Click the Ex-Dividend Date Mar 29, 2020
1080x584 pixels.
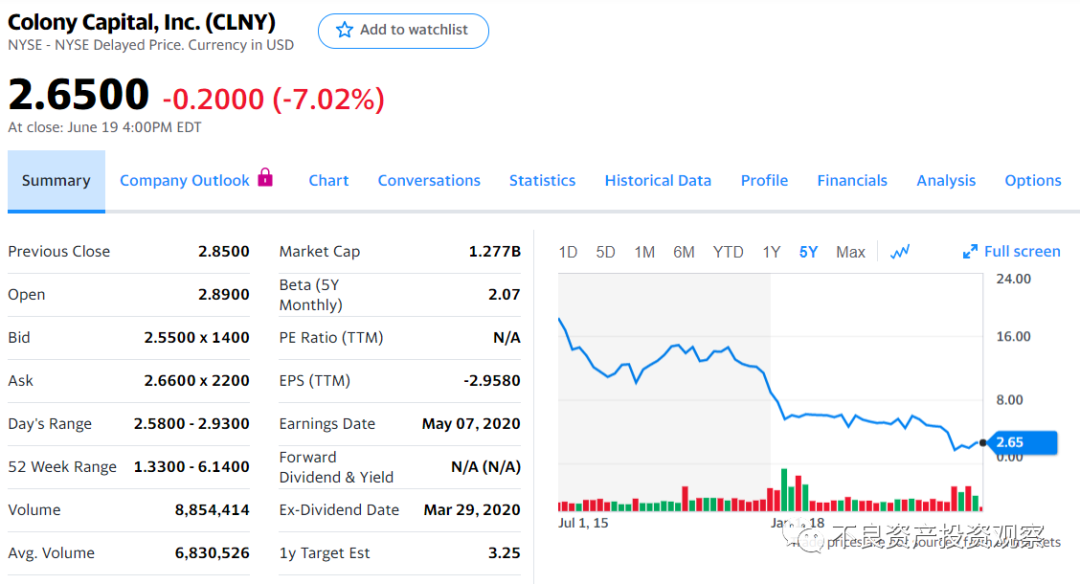pos(472,510)
